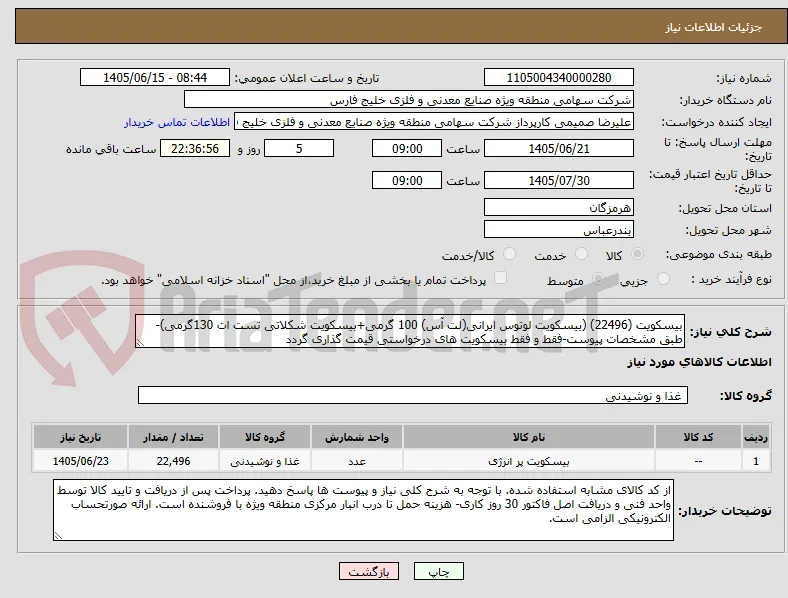
Task: Click the request creator field علیرضا صمیمی
Action: click(434, 122)
